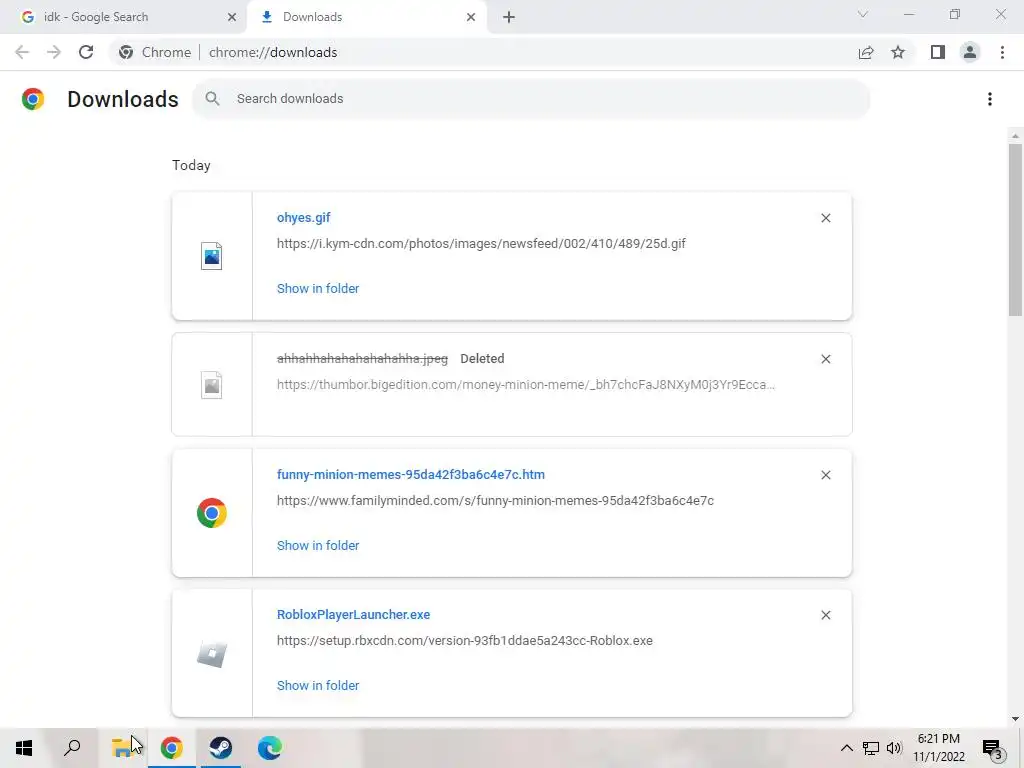Viewport: 1024px width, 768px height.
Task: Reload the Downloads page
Action: (86, 52)
